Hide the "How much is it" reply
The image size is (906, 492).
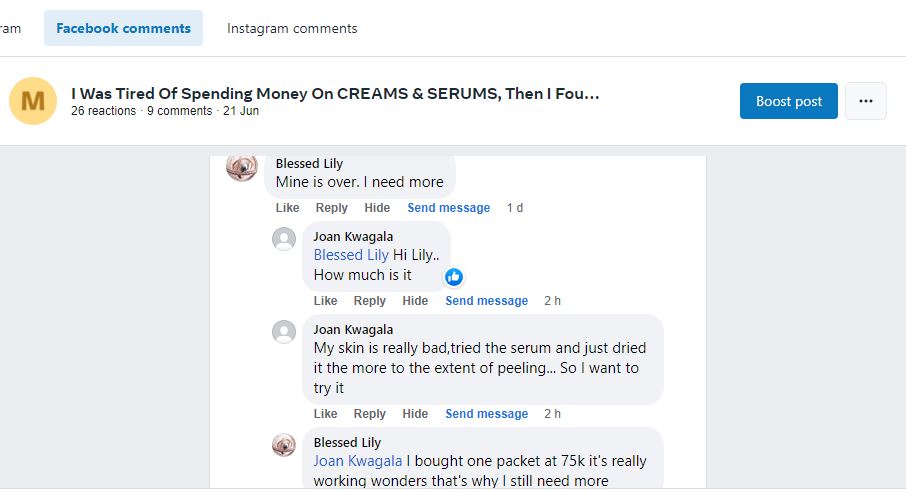[415, 301]
